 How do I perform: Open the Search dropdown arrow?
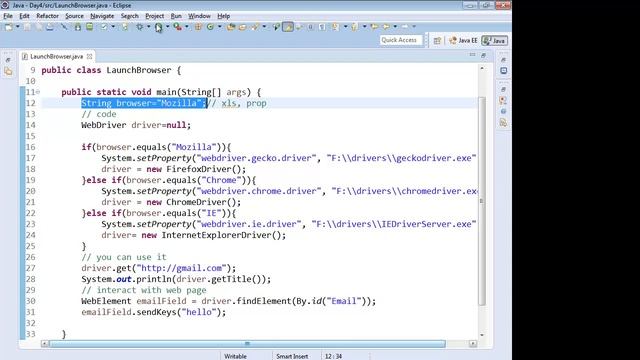tap(264, 27)
